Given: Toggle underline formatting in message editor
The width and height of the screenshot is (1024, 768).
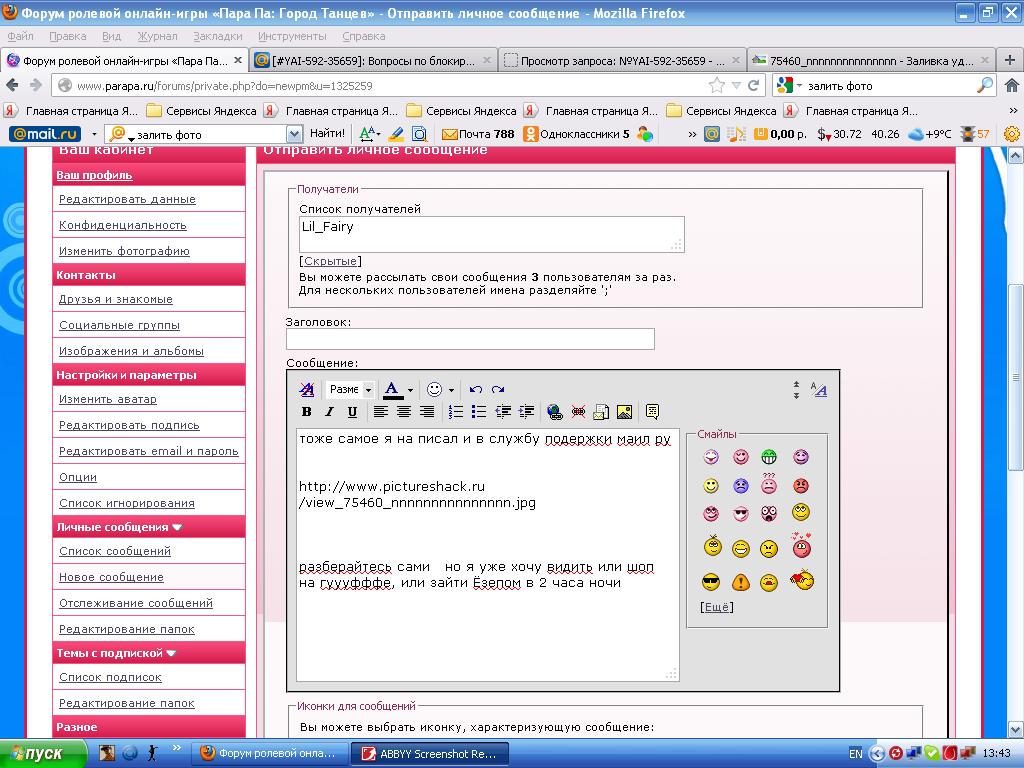Looking at the screenshot, I should click(352, 411).
